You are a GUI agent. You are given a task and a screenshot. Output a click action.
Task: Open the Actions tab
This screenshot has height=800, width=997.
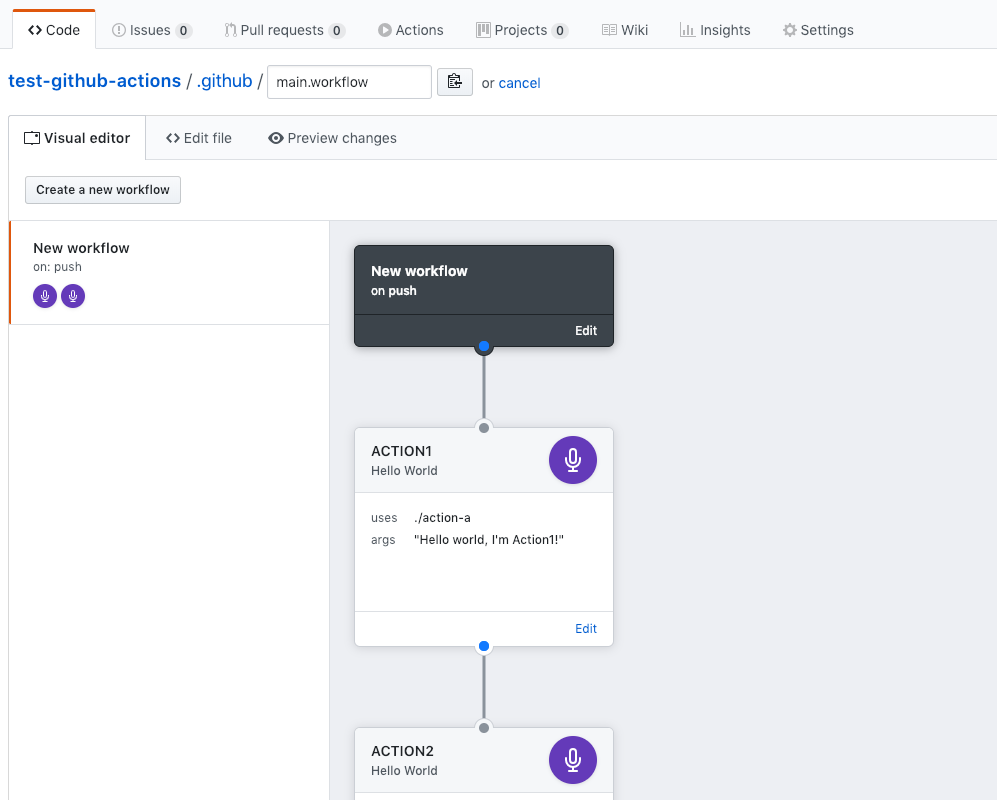[x=411, y=30]
